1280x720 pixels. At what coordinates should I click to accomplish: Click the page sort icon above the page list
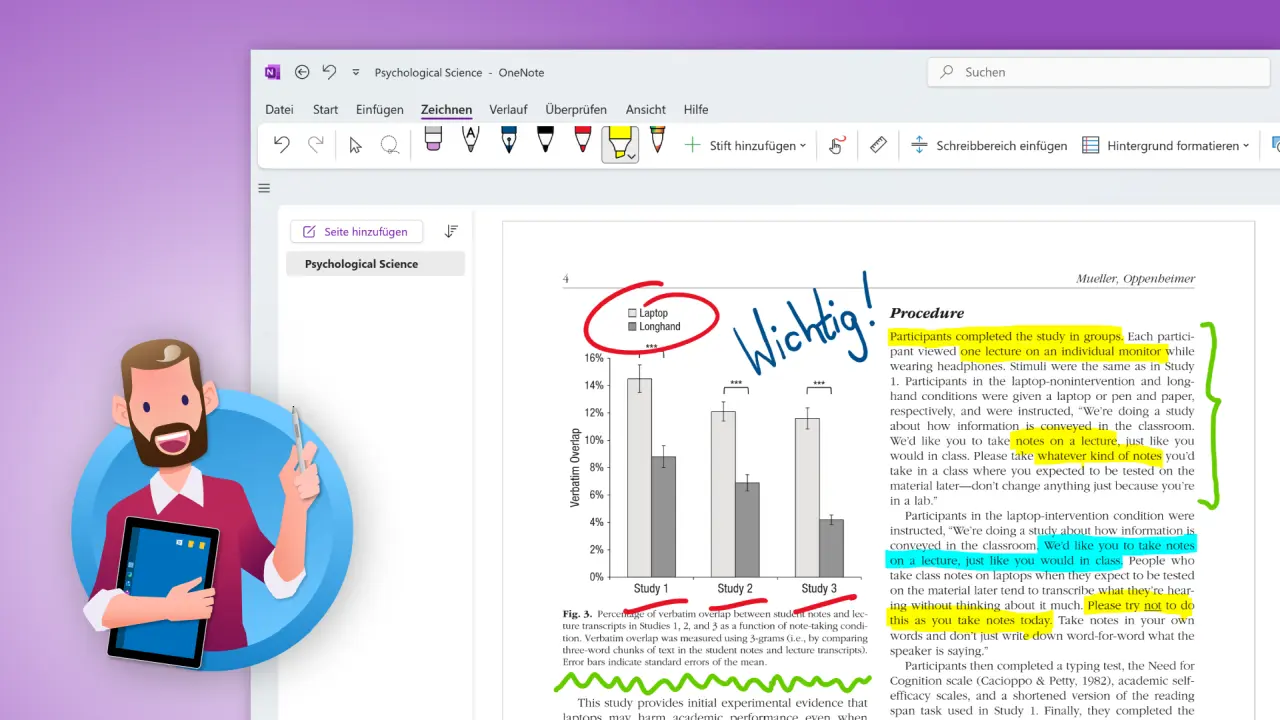click(450, 230)
